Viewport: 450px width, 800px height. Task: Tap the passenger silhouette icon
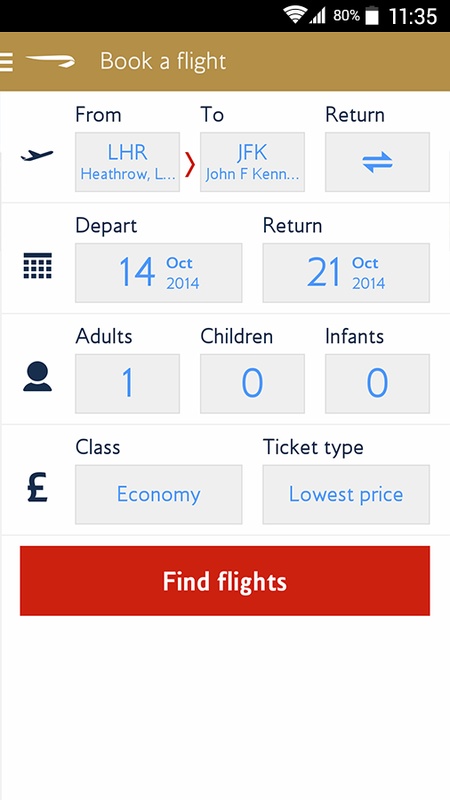tap(38, 377)
